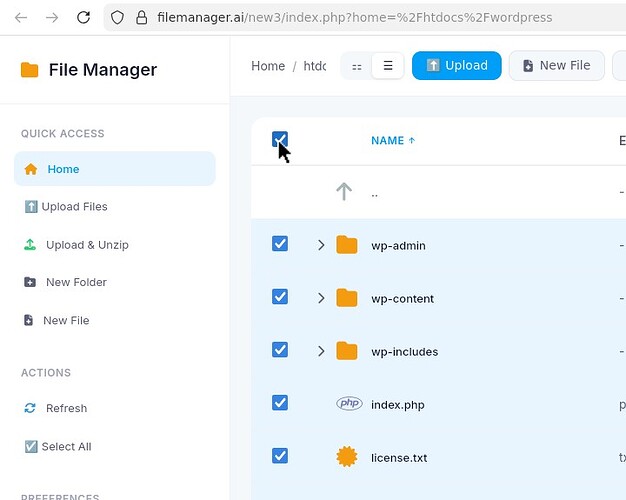
Task: Expand the wp-includes folder chevron
Action: pyautogui.click(x=321, y=351)
